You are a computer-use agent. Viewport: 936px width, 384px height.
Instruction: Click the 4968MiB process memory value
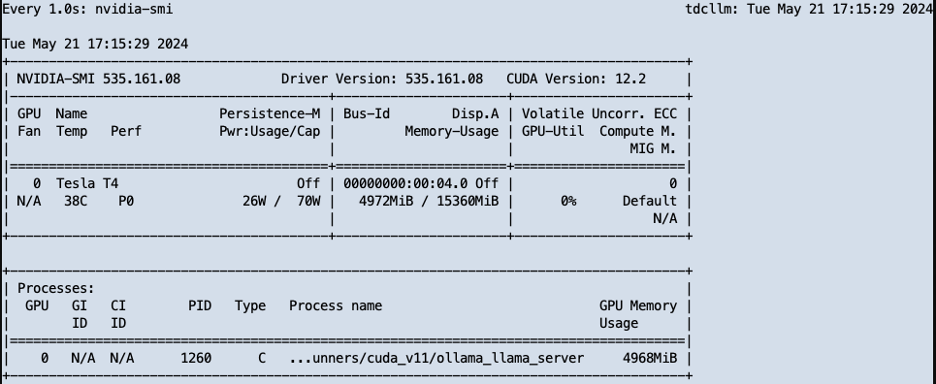[x=650, y=358]
